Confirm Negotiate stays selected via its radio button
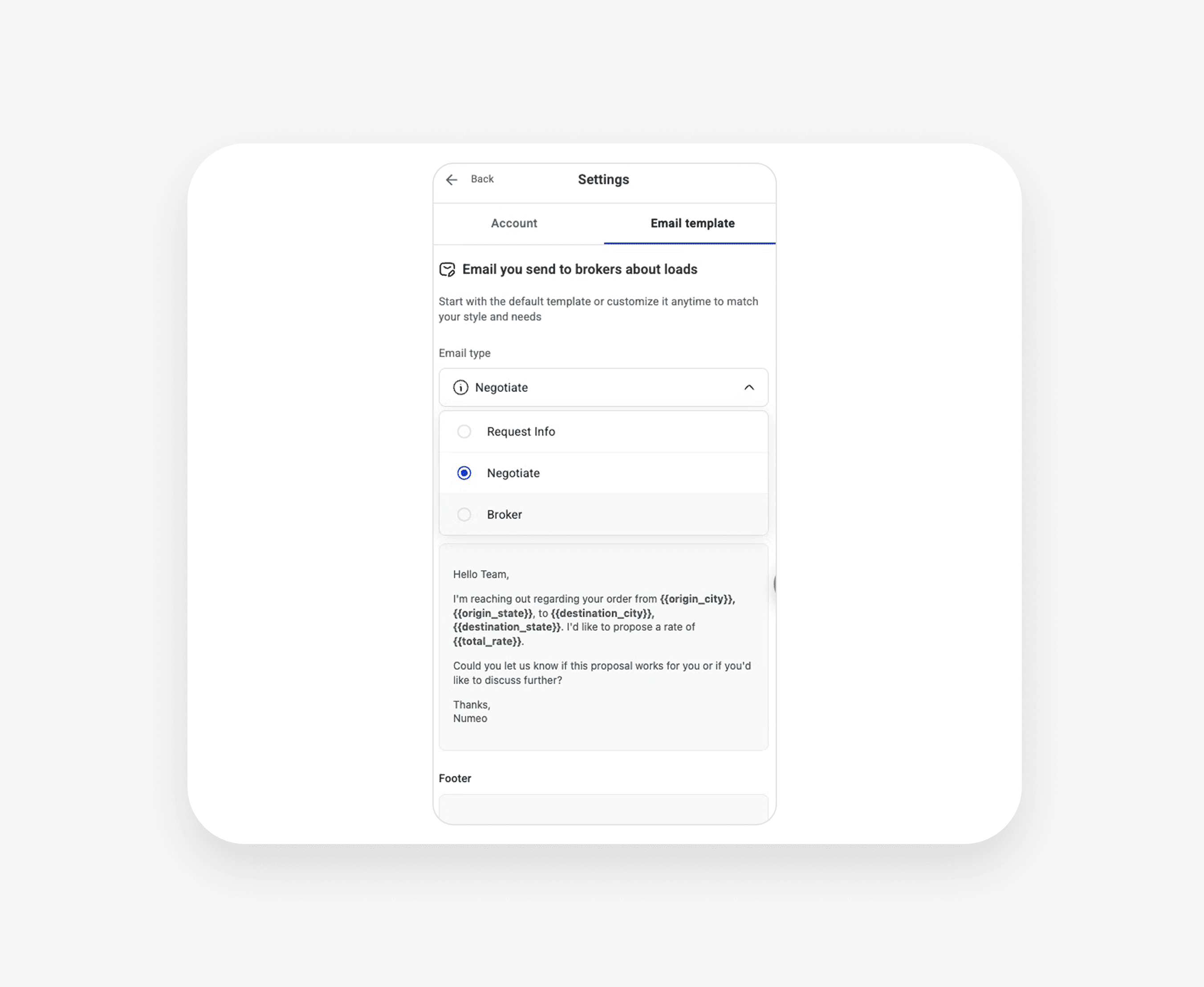Viewport: 1204px width, 987px height. [464, 473]
